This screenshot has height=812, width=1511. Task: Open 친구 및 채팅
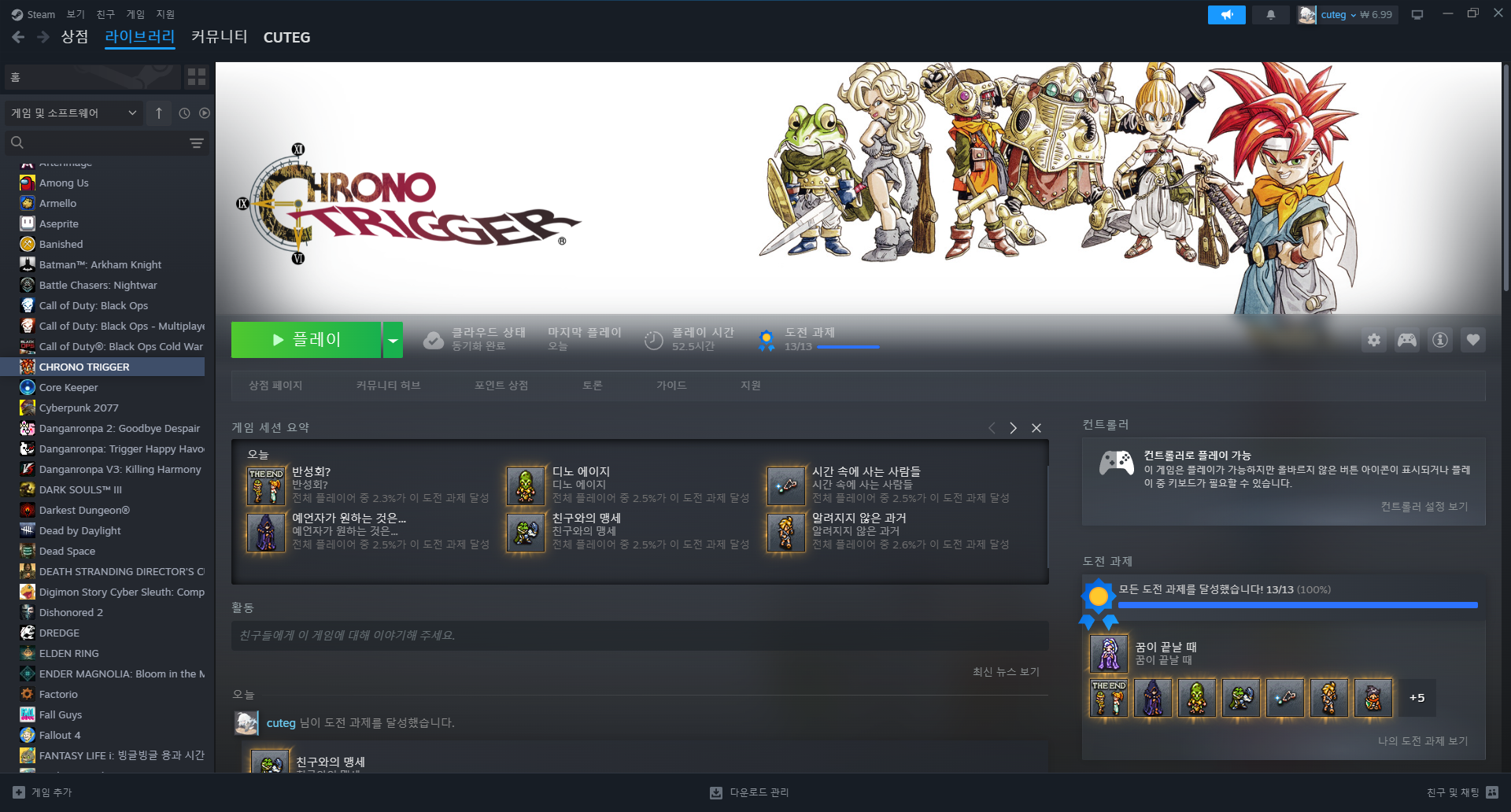(1462, 793)
